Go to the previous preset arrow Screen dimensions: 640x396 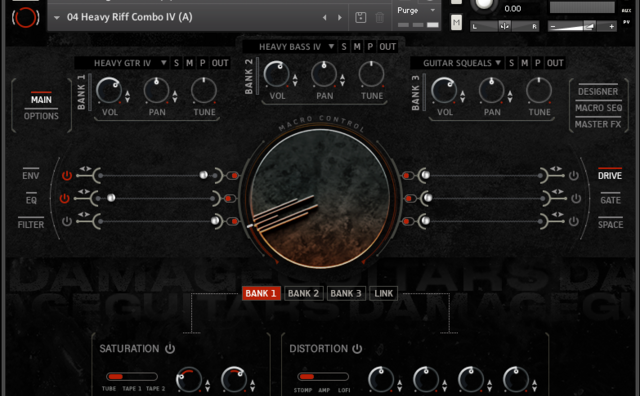coord(324,18)
